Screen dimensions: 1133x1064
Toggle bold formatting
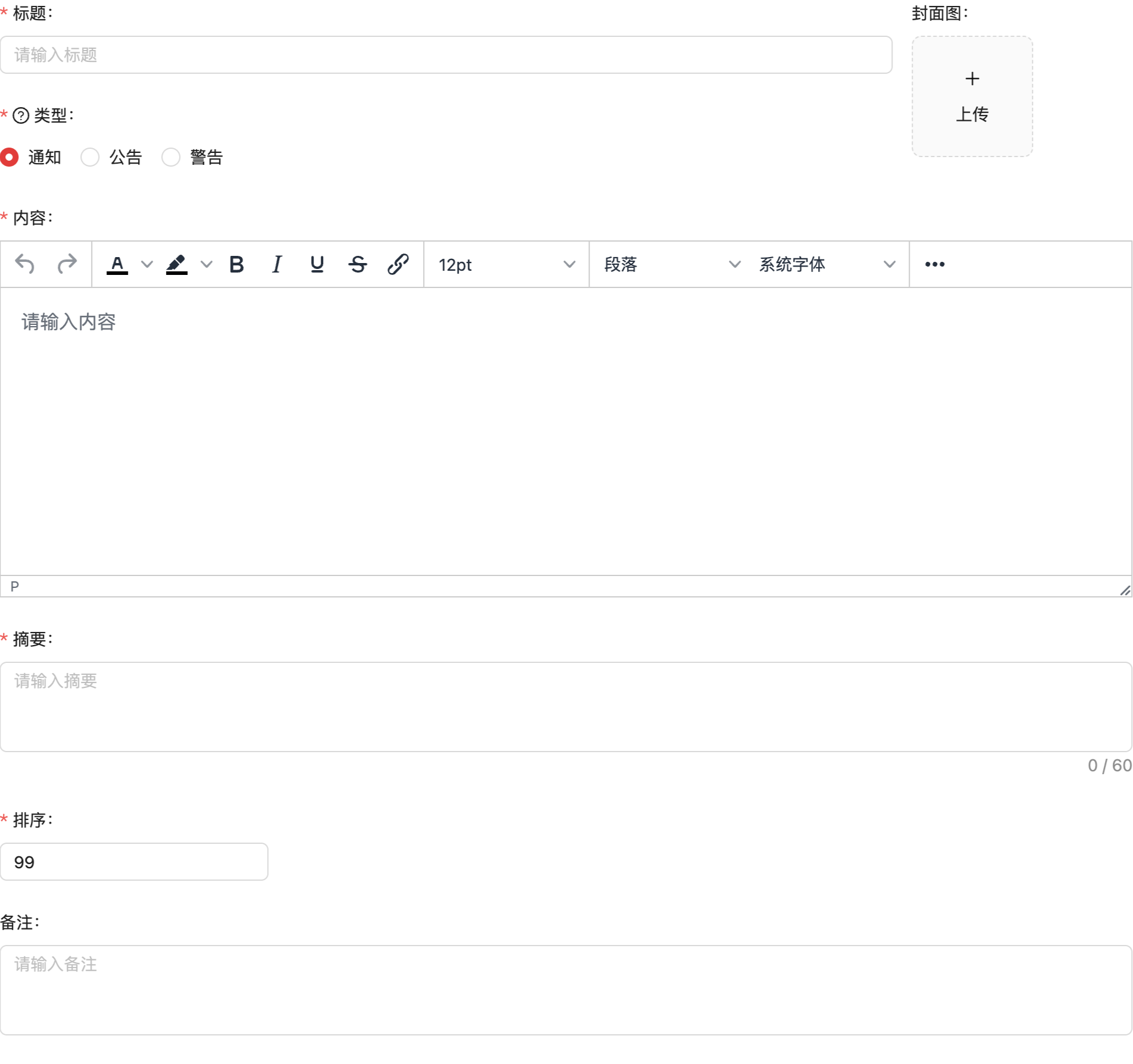point(236,264)
